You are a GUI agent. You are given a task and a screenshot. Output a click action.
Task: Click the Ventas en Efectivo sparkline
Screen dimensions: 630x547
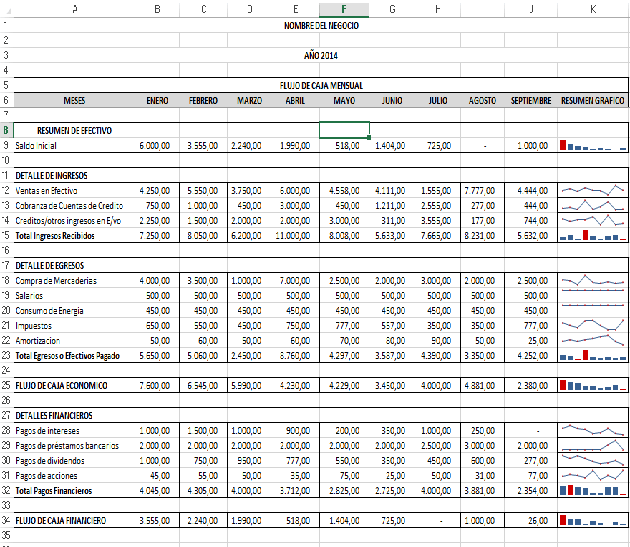click(x=593, y=190)
